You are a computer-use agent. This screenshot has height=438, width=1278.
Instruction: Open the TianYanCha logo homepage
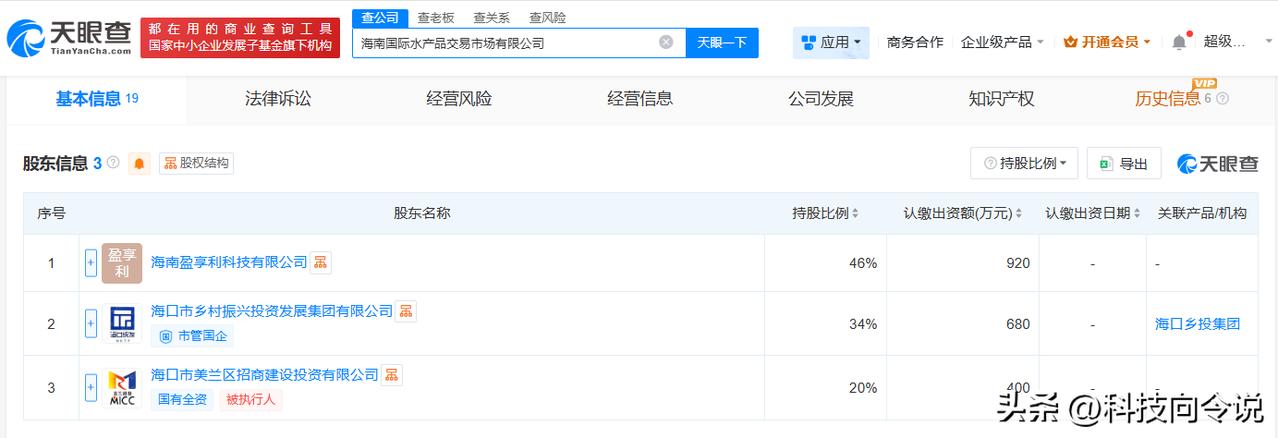(x=68, y=37)
